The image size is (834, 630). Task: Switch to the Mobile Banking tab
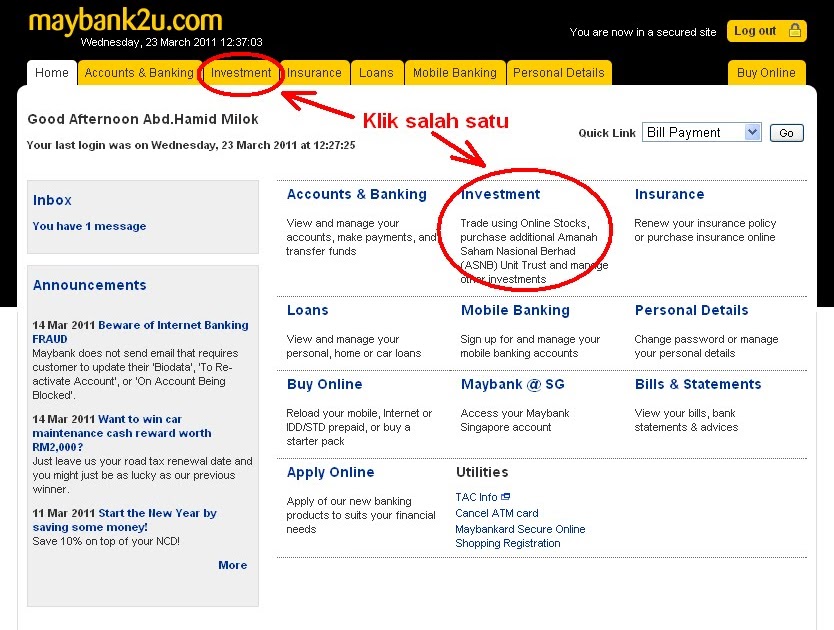click(x=454, y=72)
